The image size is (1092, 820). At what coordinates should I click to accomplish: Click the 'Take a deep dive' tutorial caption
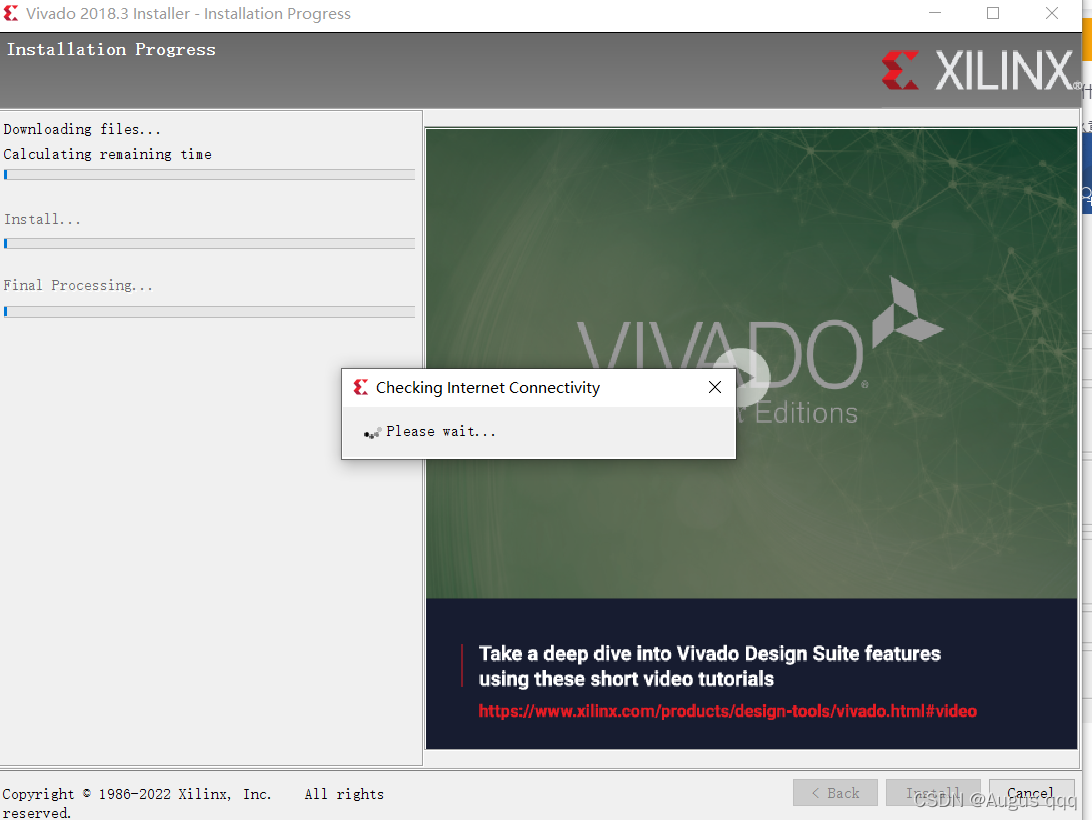pyautogui.click(x=710, y=666)
